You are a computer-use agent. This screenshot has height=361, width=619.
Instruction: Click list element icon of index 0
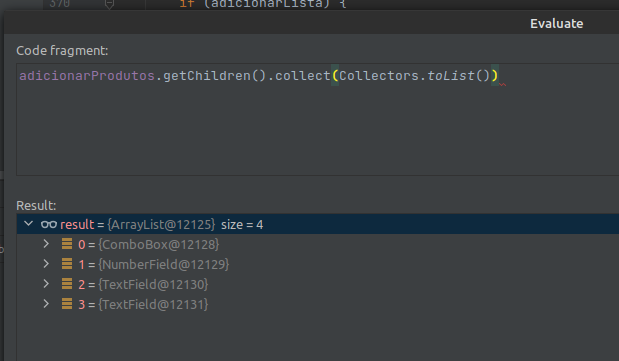pyautogui.click(x=67, y=244)
